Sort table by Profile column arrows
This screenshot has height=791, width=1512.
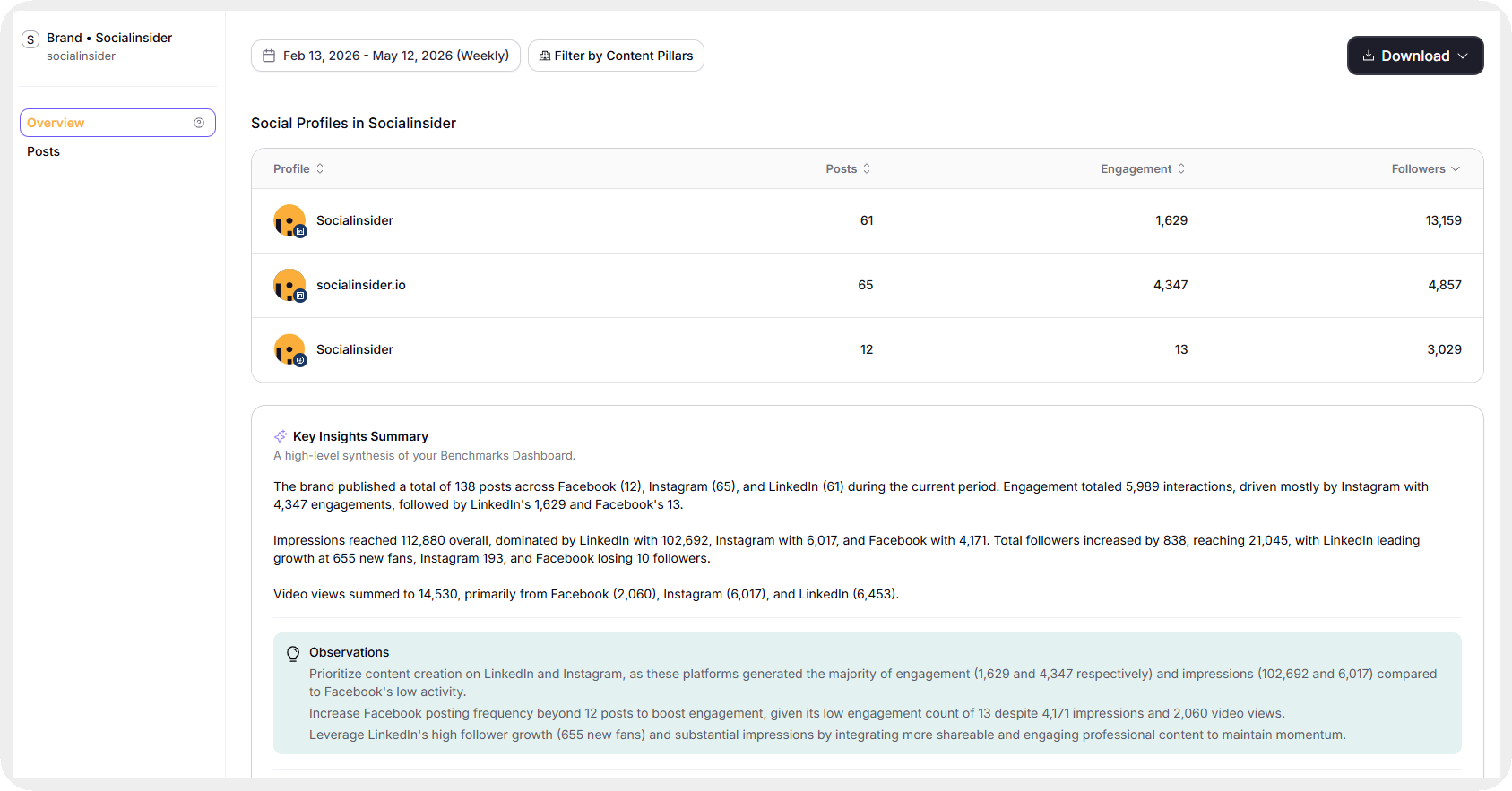(320, 168)
